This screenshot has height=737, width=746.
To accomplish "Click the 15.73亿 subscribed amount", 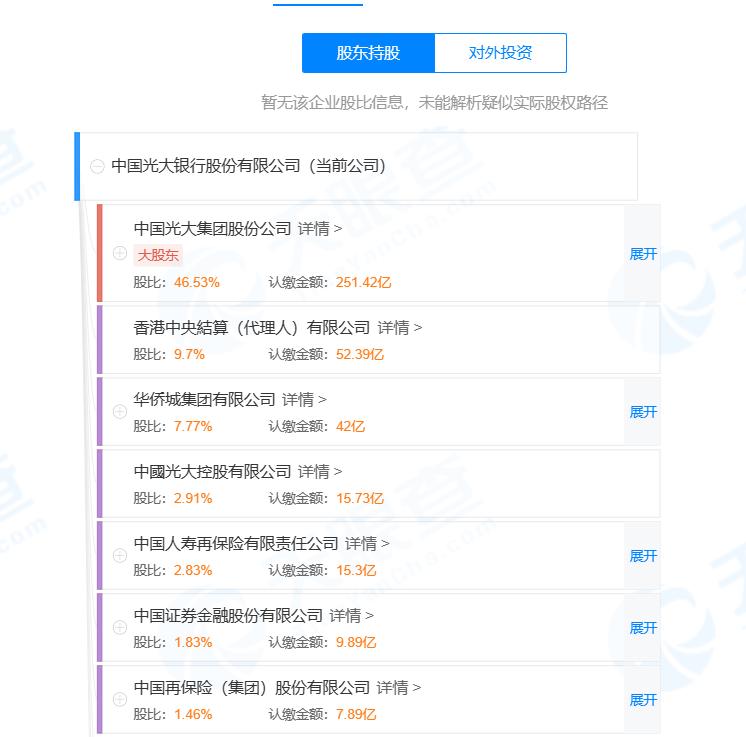I will (359, 498).
